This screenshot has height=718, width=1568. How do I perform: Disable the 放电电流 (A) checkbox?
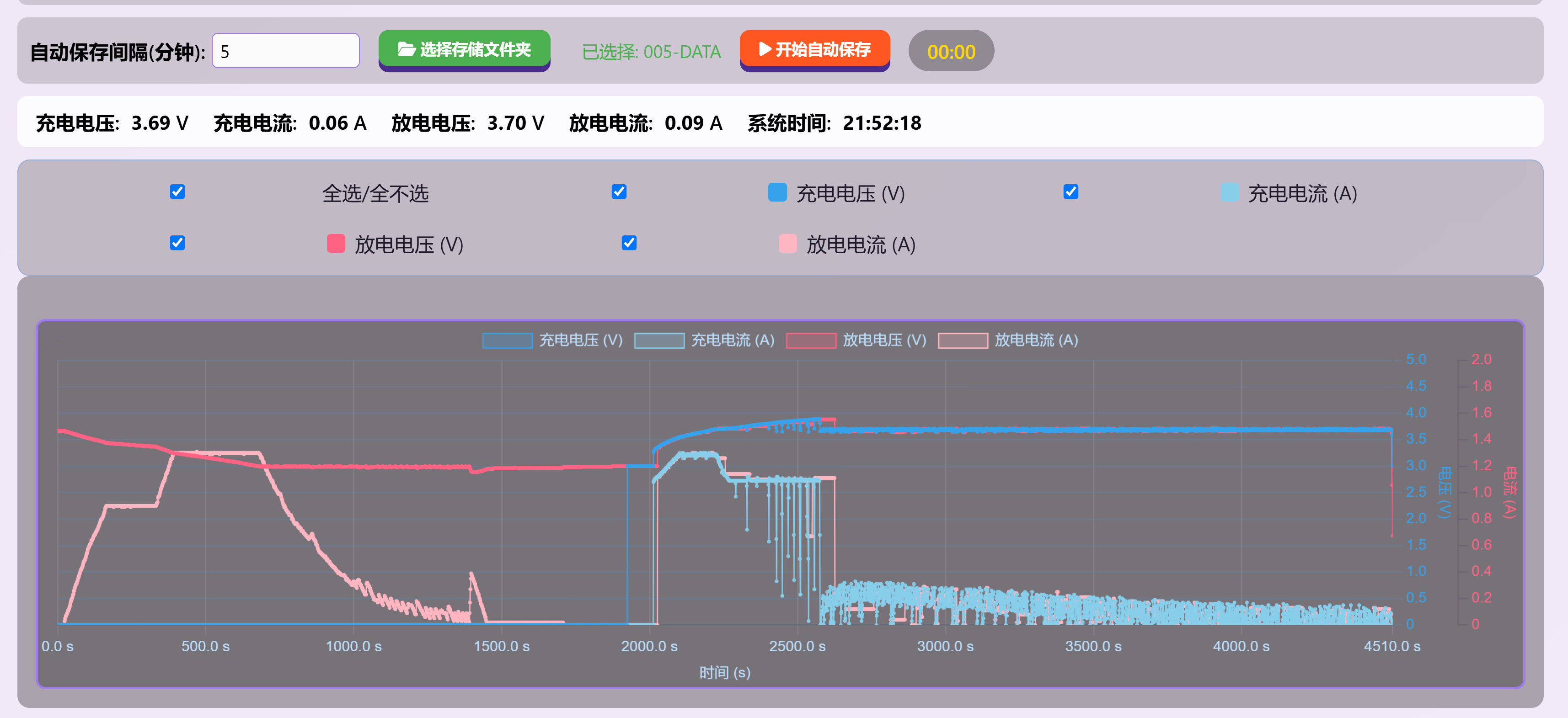coord(629,244)
